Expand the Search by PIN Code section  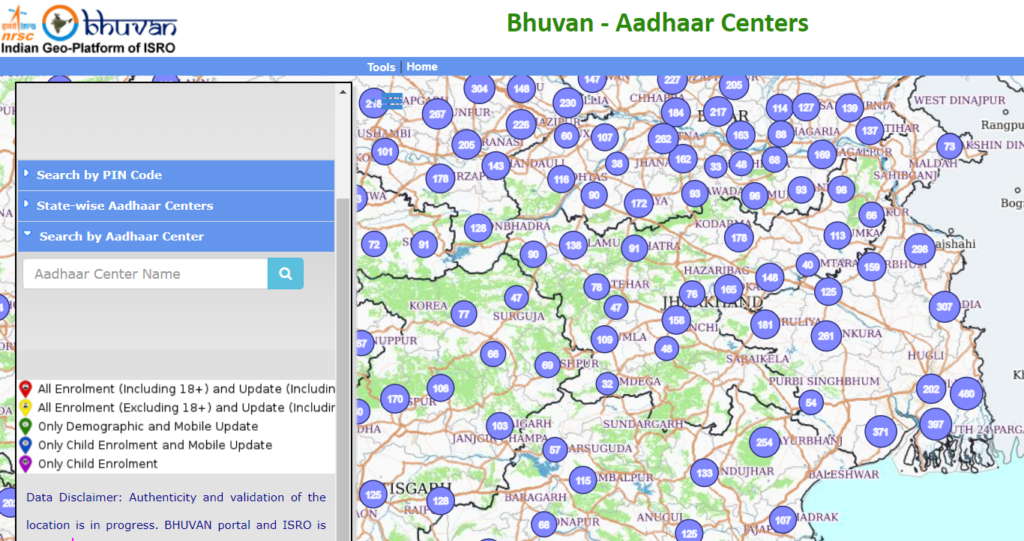(x=176, y=175)
